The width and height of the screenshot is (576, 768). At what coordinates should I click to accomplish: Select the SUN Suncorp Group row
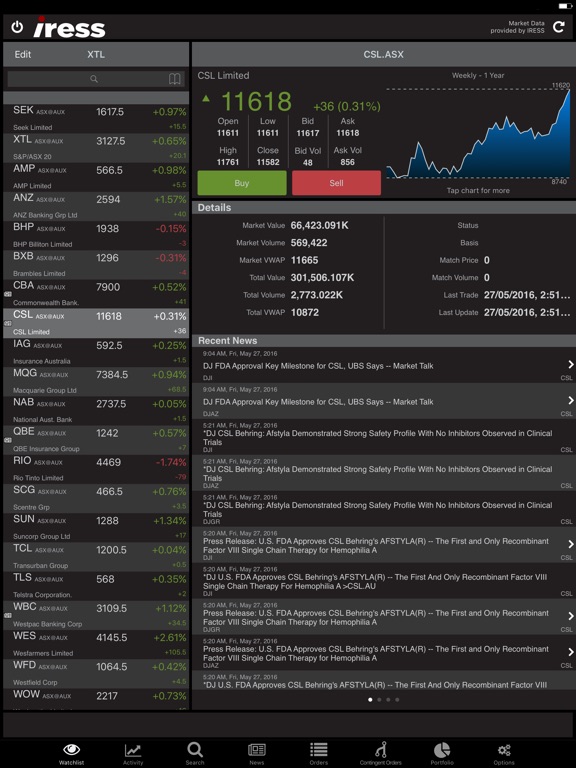pyautogui.click(x=96, y=528)
